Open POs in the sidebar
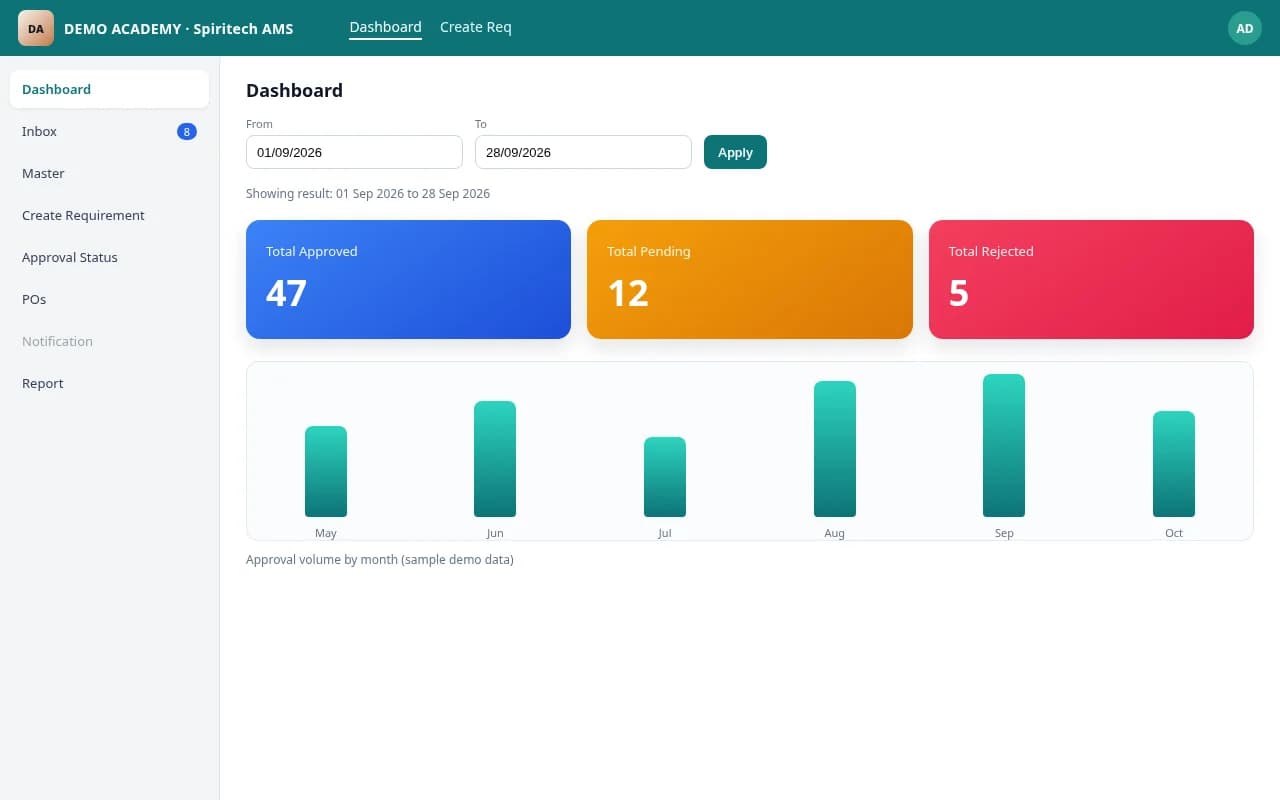The height and width of the screenshot is (800, 1280). click(x=109, y=299)
